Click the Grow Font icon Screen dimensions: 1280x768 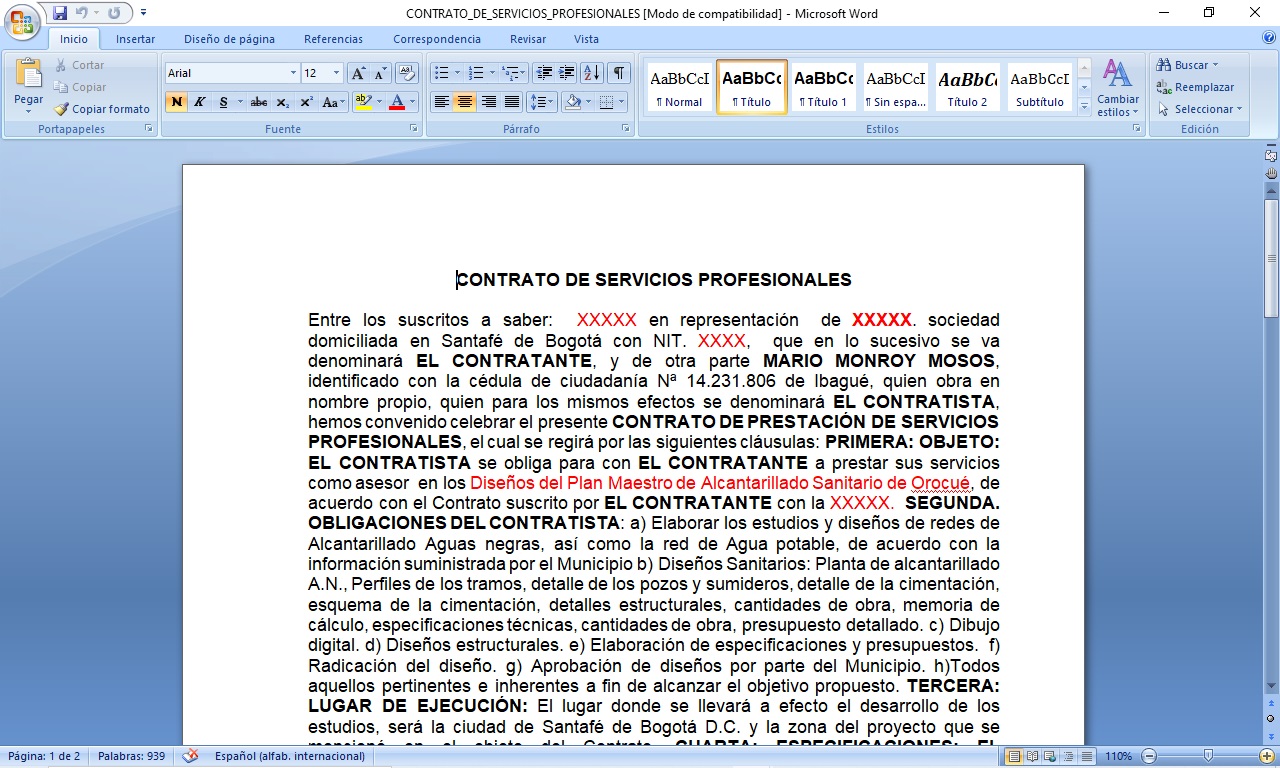(x=358, y=73)
